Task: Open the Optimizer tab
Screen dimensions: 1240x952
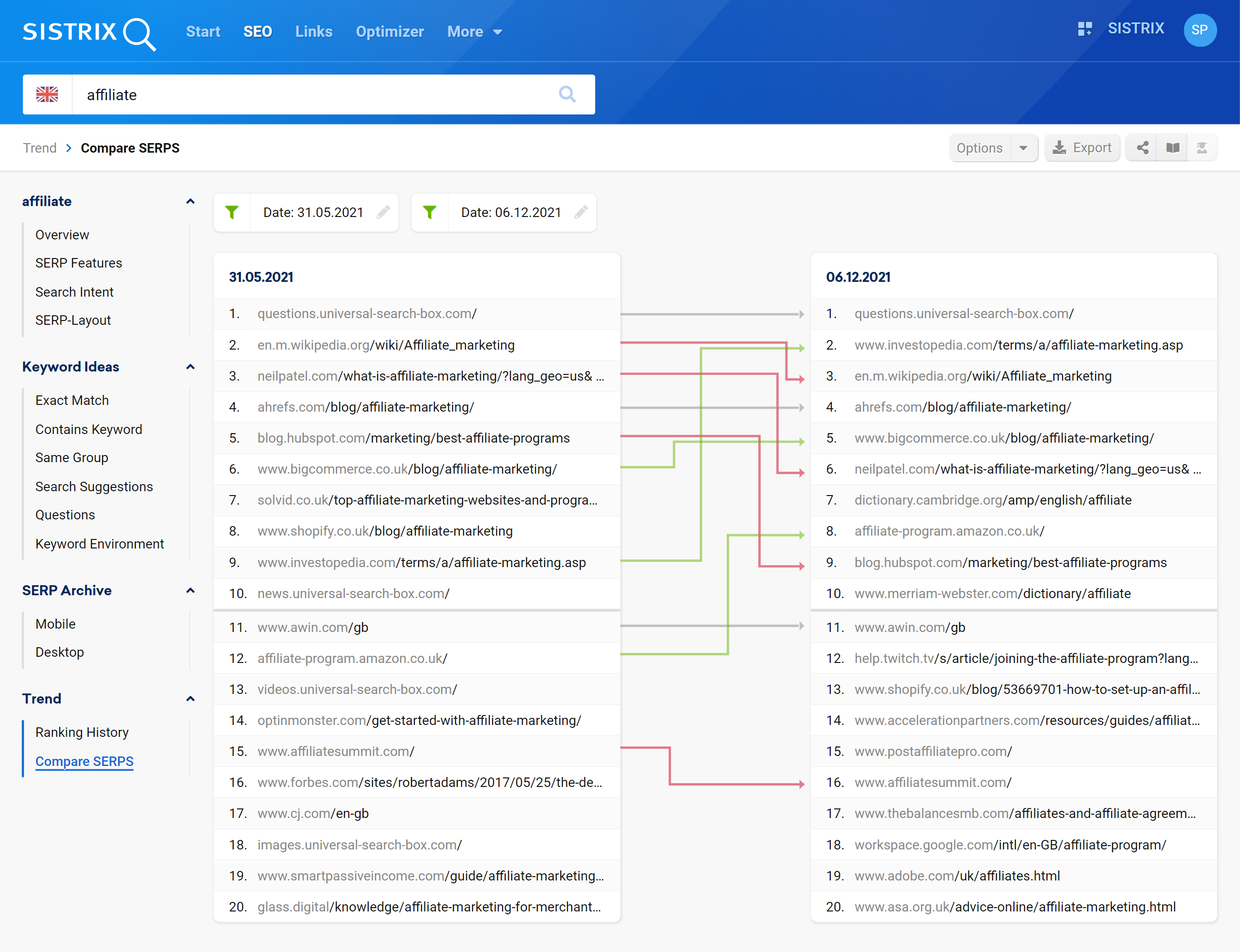Action: pos(390,32)
